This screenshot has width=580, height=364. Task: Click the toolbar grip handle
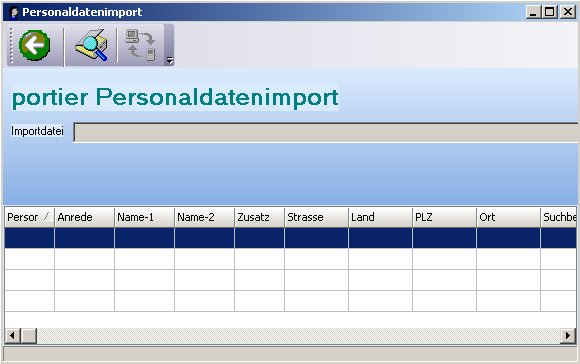click(11, 45)
